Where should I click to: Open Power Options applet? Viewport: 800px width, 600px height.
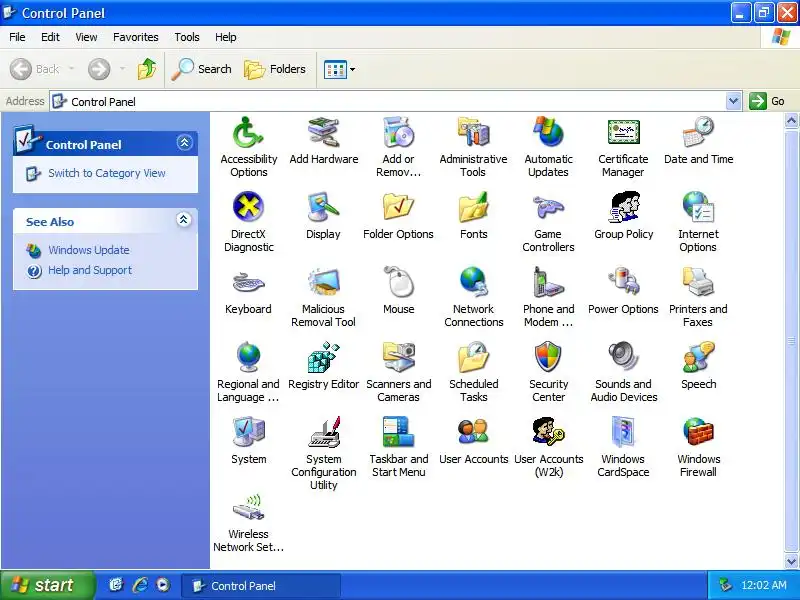(x=623, y=283)
